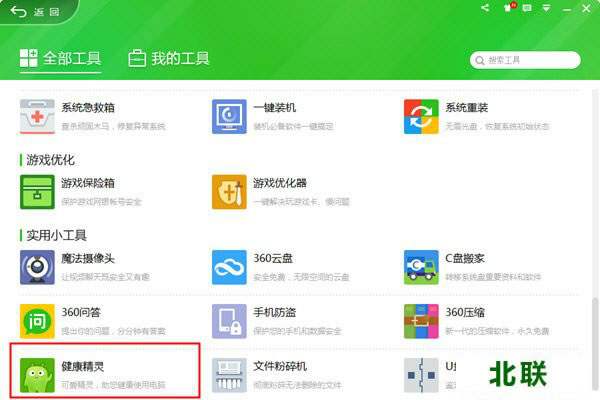Viewport: 600px width, 400px height.
Task: Launch the 一键装机 tool icon
Action: pos(229,116)
